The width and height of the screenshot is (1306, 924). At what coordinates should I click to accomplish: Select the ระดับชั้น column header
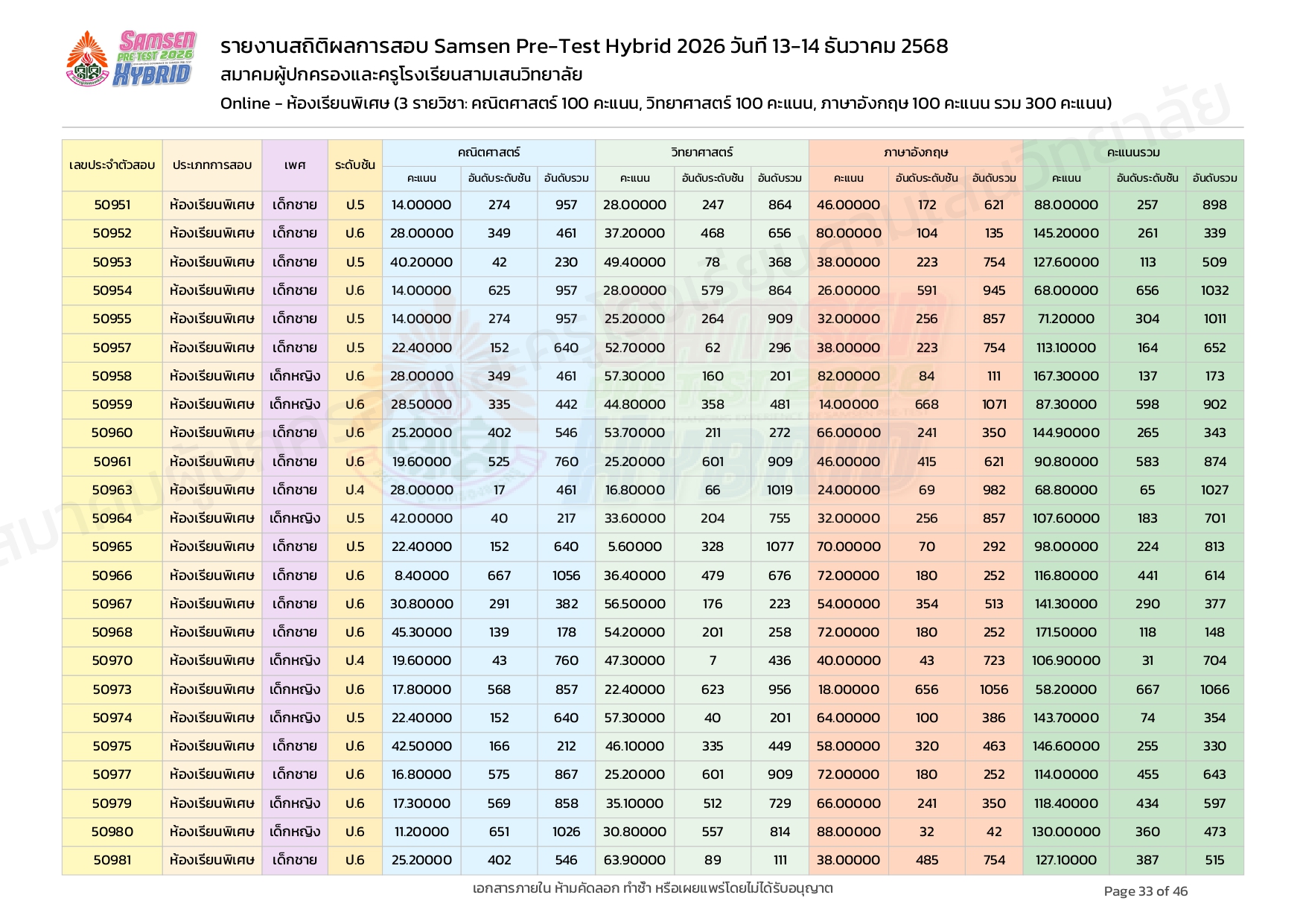coord(354,165)
